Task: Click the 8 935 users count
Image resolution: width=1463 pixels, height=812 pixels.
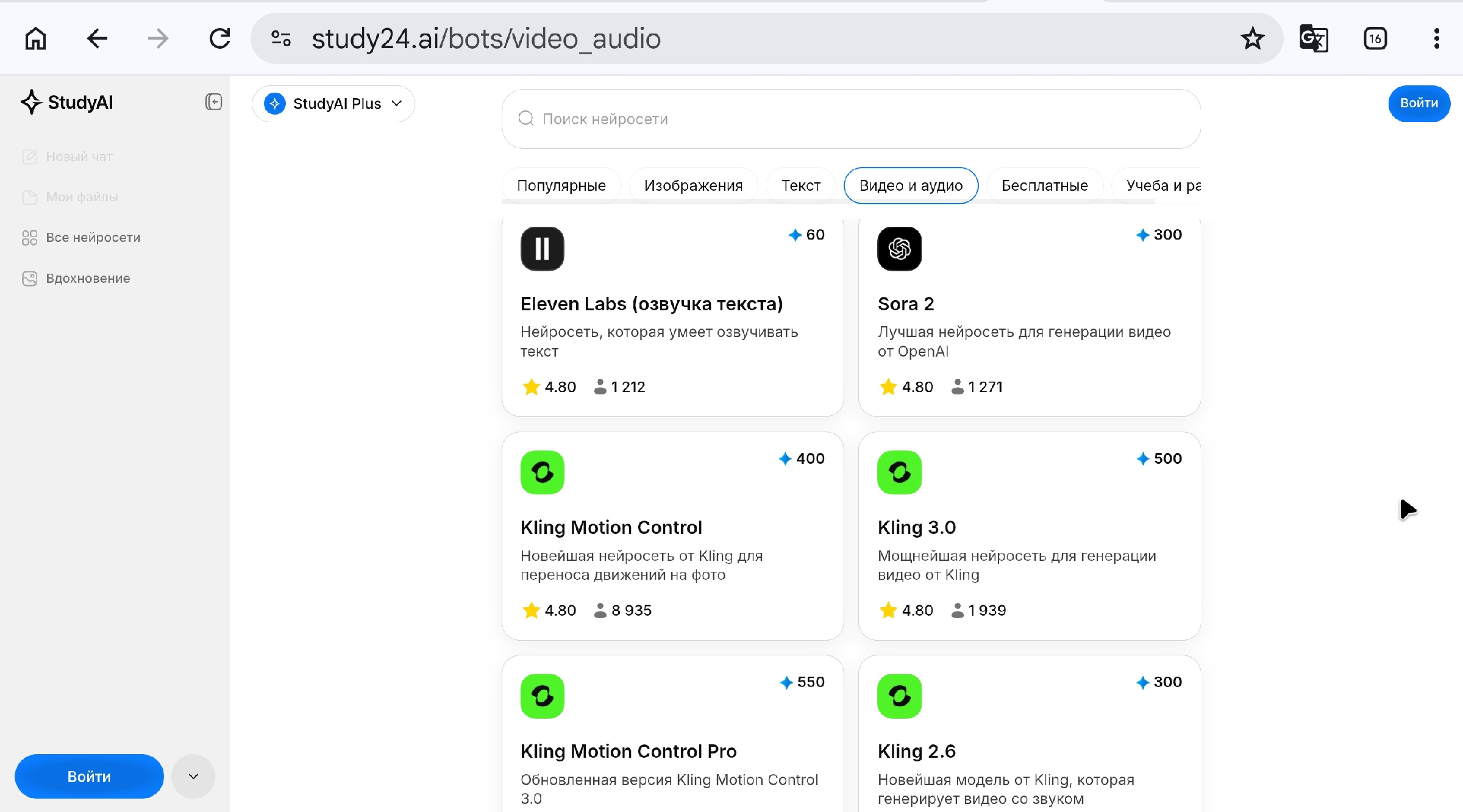Action: (x=632, y=610)
